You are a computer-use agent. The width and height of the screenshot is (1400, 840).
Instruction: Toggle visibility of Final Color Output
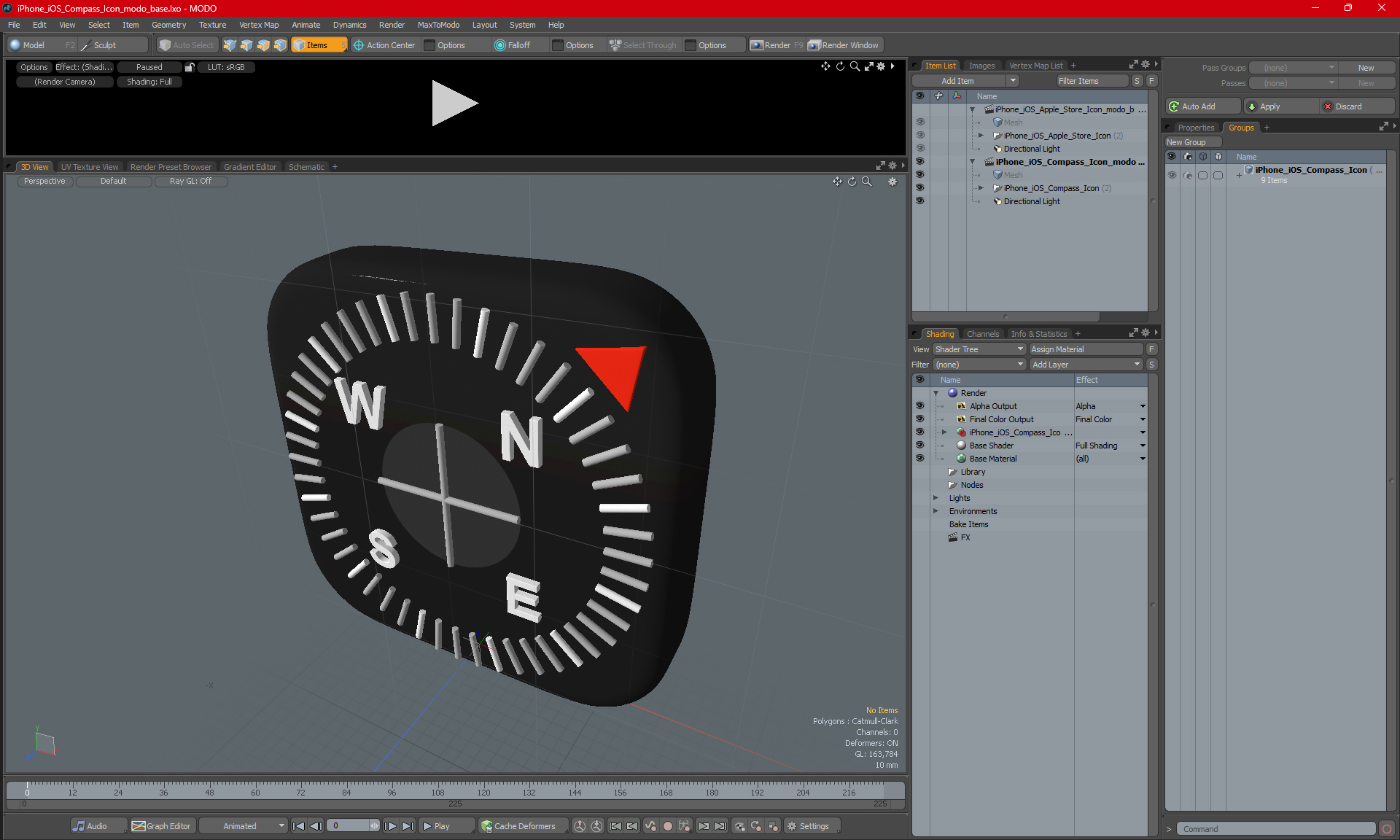coord(919,419)
